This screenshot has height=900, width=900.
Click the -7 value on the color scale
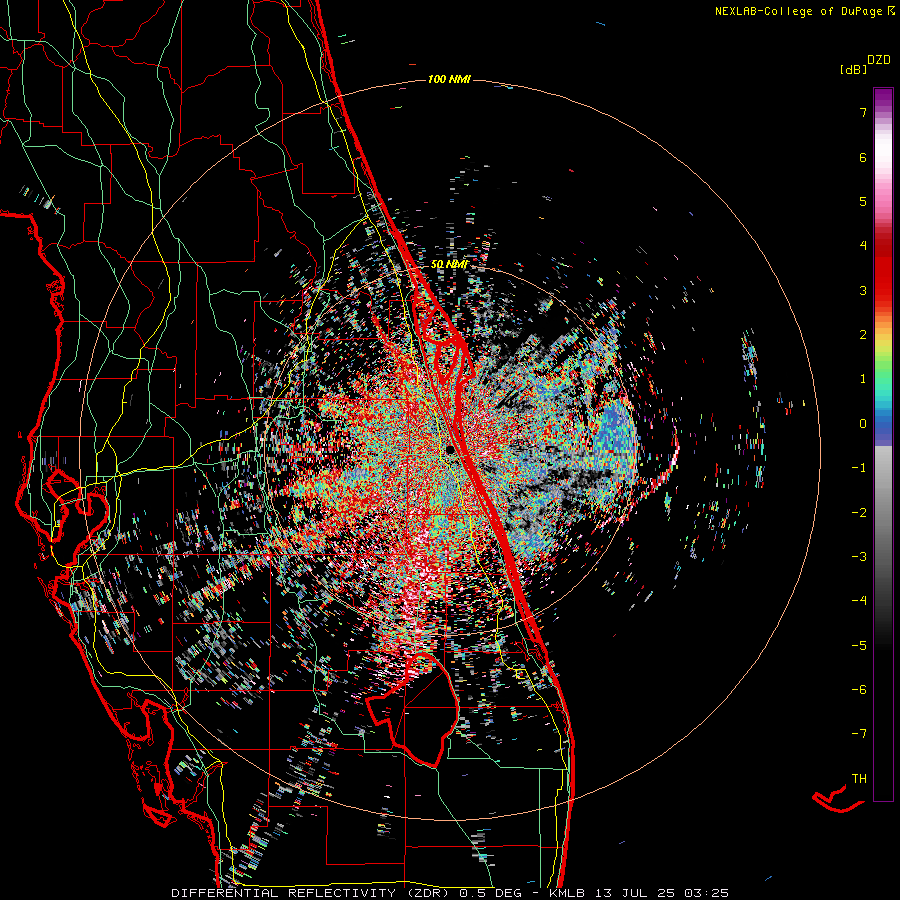[x=859, y=734]
